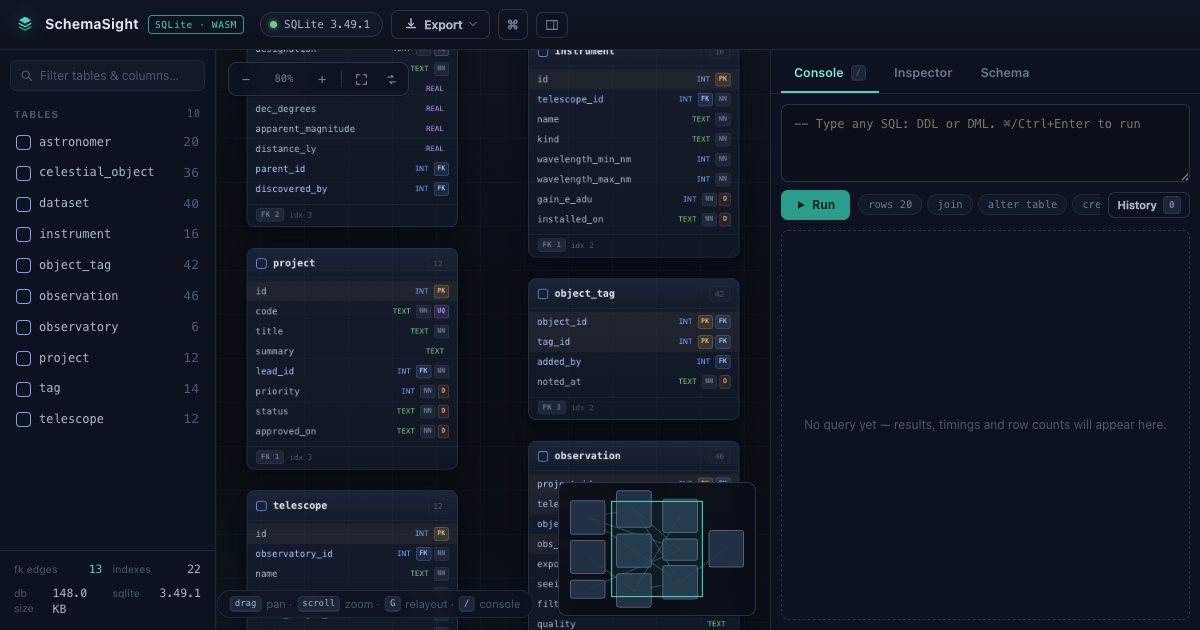Click the PK badge on project id column
The height and width of the screenshot is (630, 1200).
click(x=441, y=291)
